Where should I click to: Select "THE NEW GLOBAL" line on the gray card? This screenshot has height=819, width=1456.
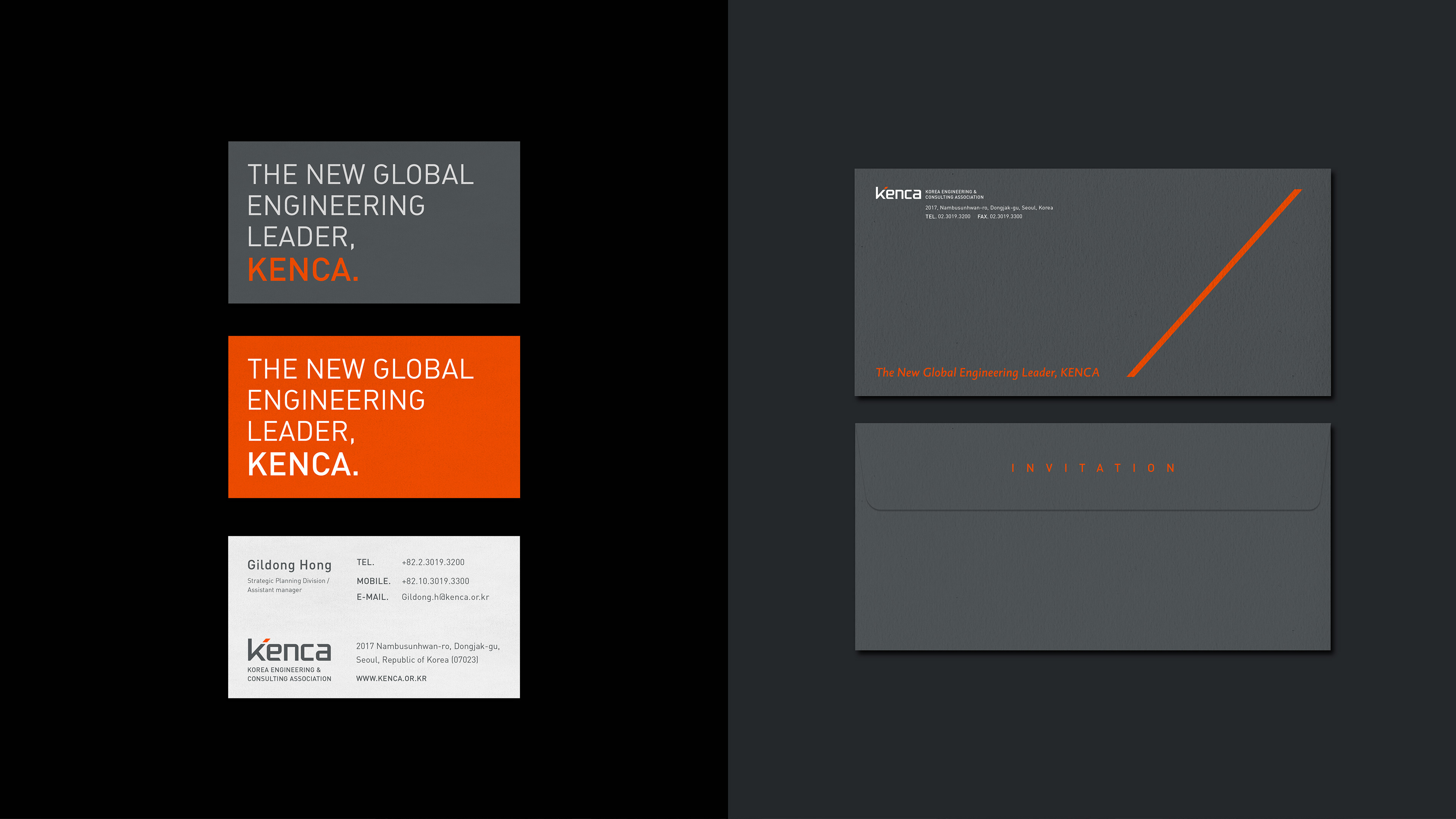tap(360, 175)
